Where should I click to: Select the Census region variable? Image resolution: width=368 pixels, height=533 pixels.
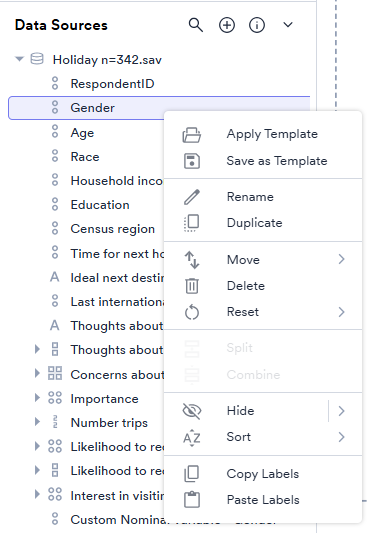point(112,229)
